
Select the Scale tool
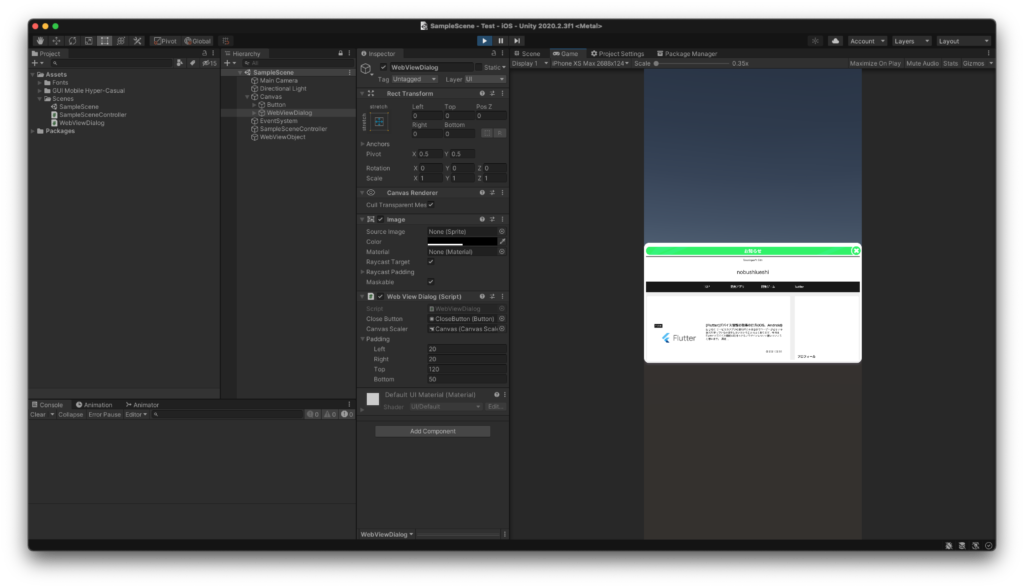pos(88,41)
